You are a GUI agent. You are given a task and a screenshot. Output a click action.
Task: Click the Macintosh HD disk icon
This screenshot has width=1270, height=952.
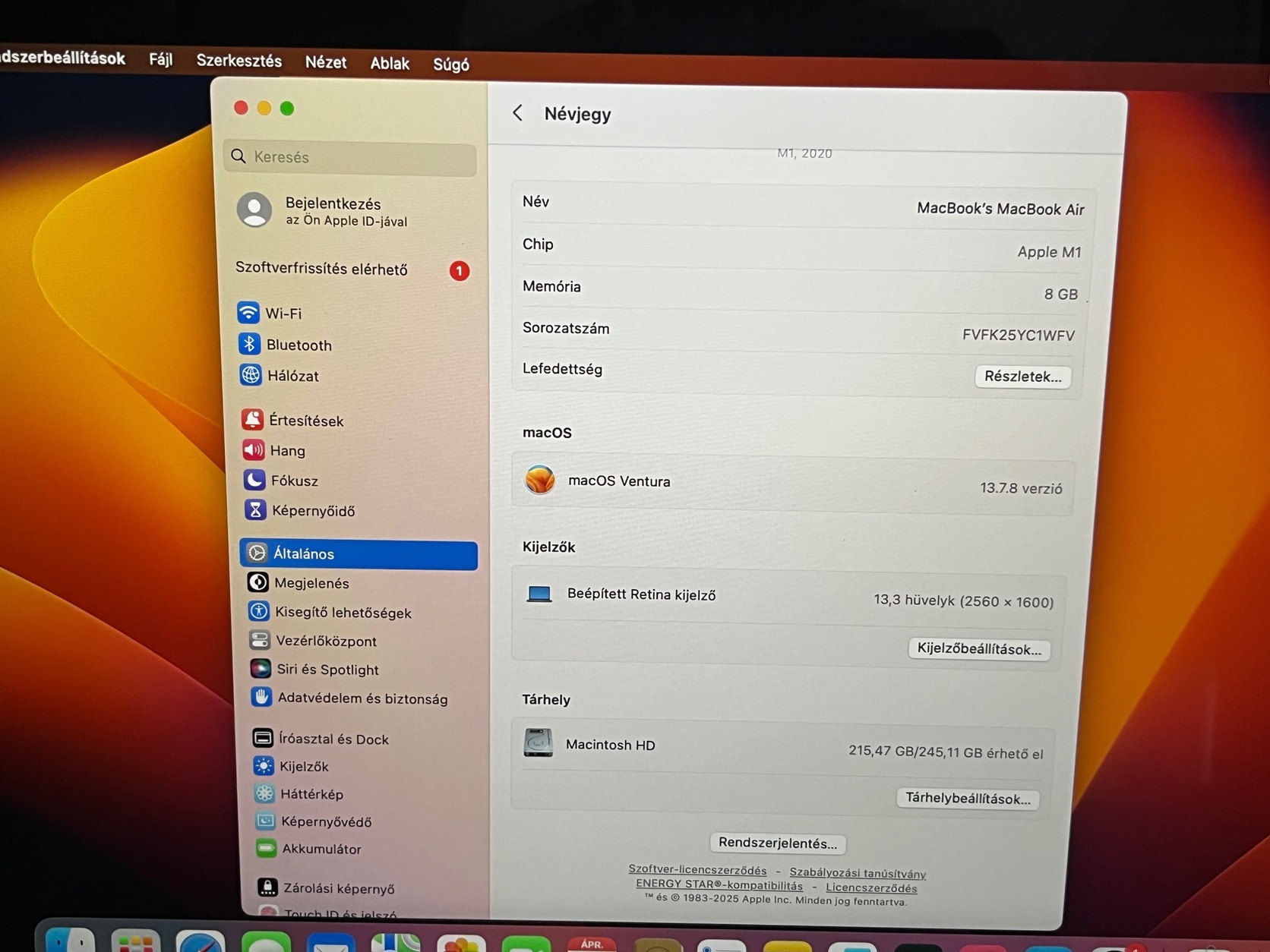click(538, 742)
